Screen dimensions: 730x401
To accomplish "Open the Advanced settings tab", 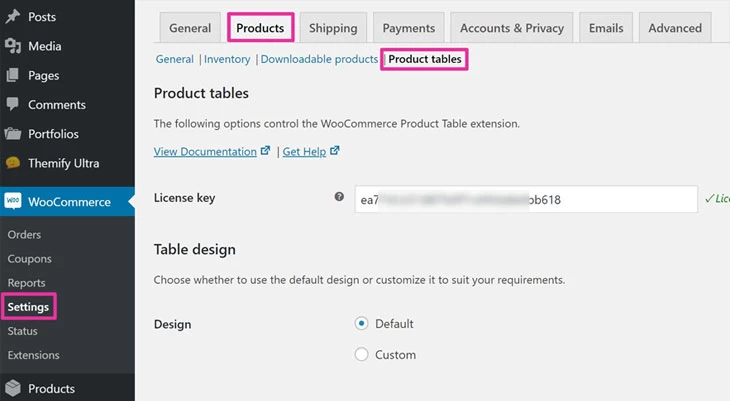I will [x=675, y=28].
